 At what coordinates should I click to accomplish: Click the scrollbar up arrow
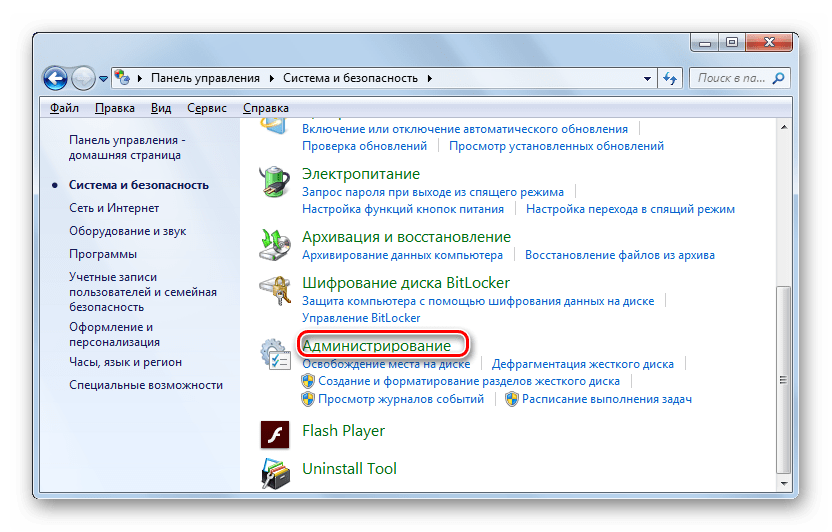pyautogui.click(x=784, y=127)
